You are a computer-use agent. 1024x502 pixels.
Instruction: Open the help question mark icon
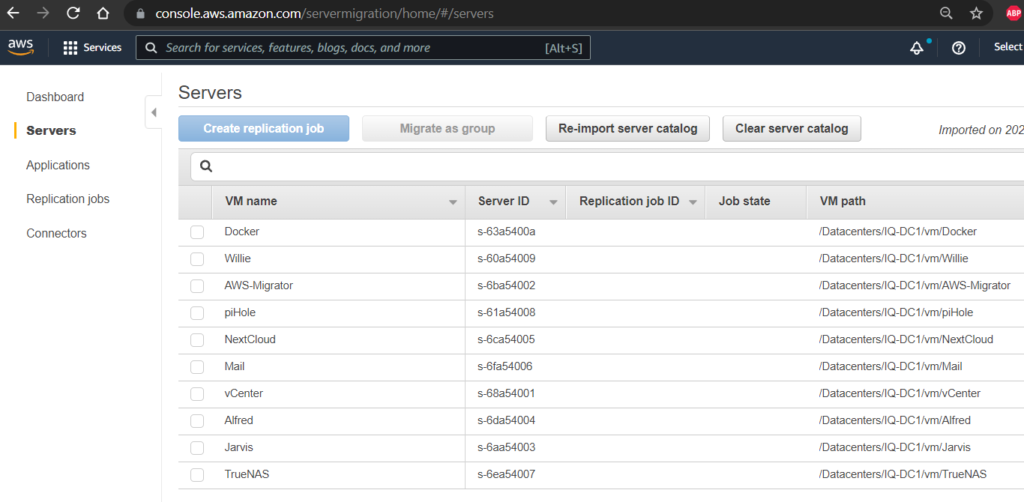tap(959, 48)
